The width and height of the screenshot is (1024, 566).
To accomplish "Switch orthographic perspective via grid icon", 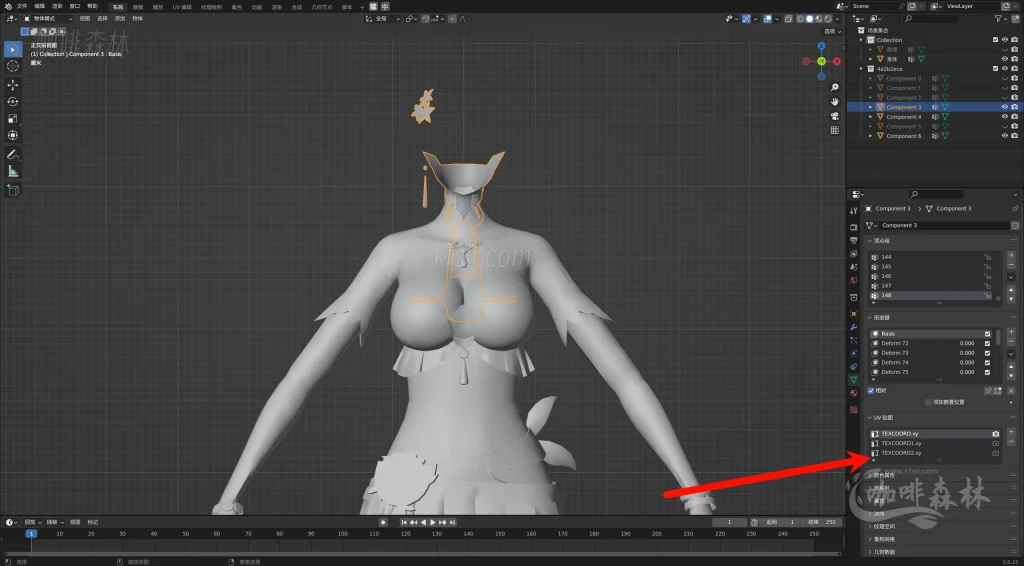I will [x=835, y=131].
